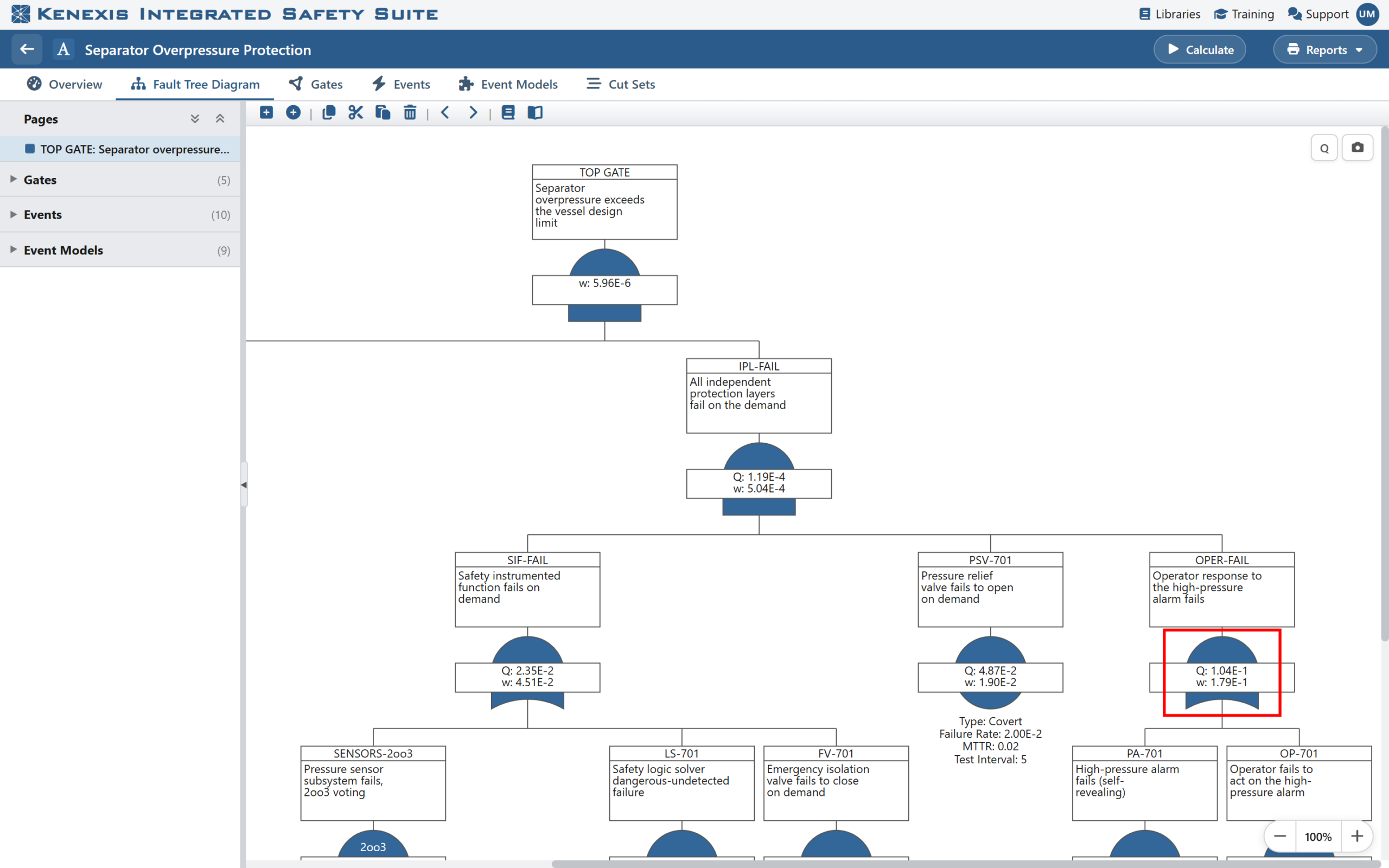Click the 'Test Interval: 5' text

coord(990,759)
